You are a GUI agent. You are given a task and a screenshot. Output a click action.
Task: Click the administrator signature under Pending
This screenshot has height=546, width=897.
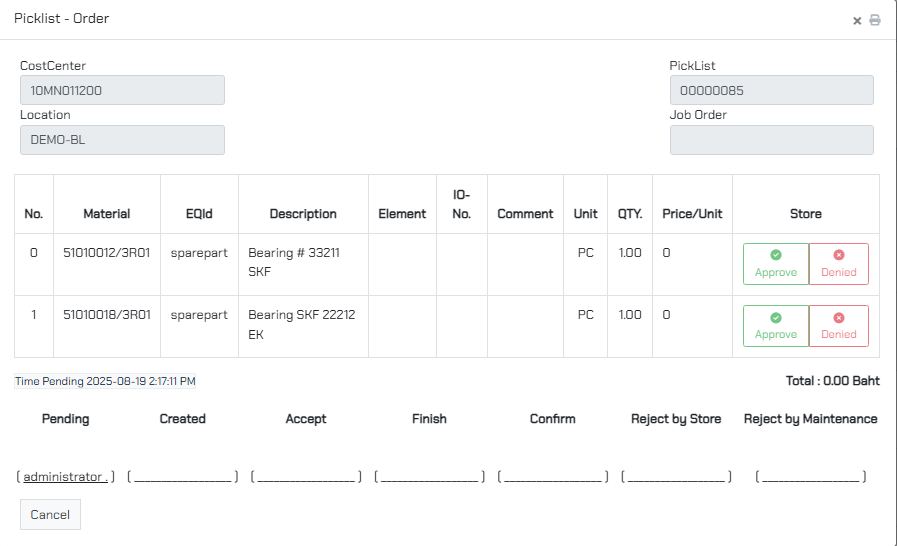click(65, 477)
